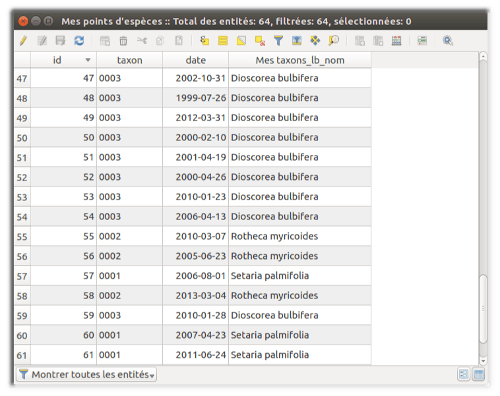Viewport: 500px width, 396px height.
Task: Switch to table view icon at bottom right
Action: pyautogui.click(x=479, y=374)
